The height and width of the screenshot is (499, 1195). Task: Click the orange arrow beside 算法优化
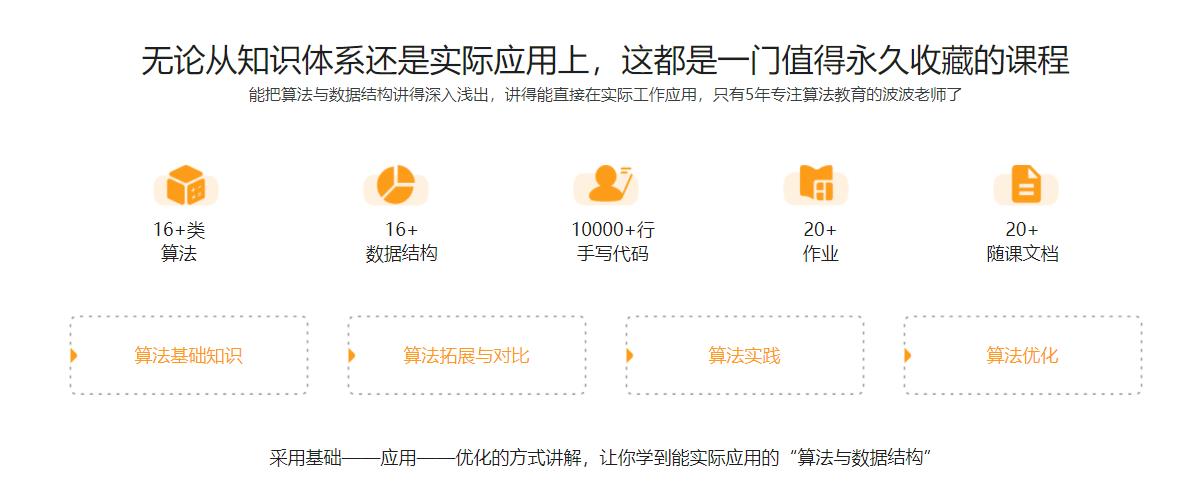pyautogui.click(x=908, y=355)
